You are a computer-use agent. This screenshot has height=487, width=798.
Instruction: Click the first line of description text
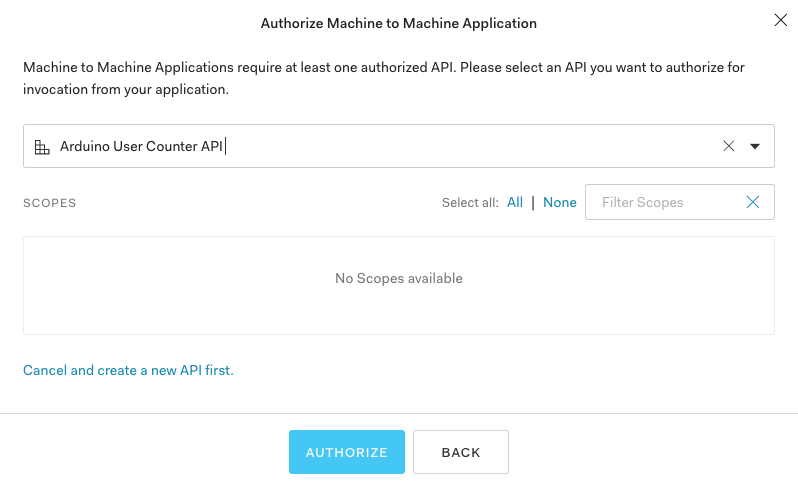click(383, 68)
